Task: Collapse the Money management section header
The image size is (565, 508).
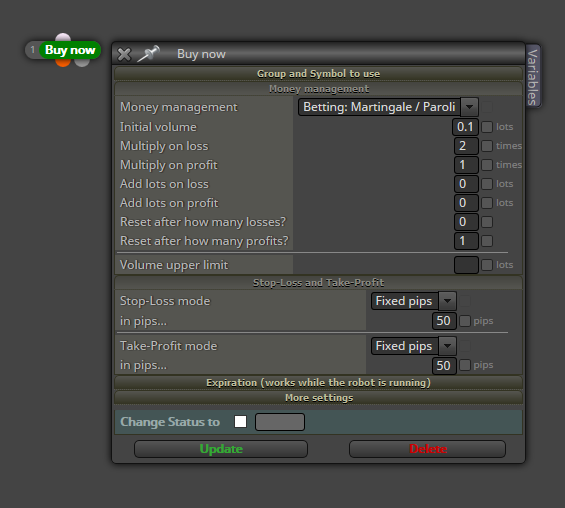Action: point(319,89)
